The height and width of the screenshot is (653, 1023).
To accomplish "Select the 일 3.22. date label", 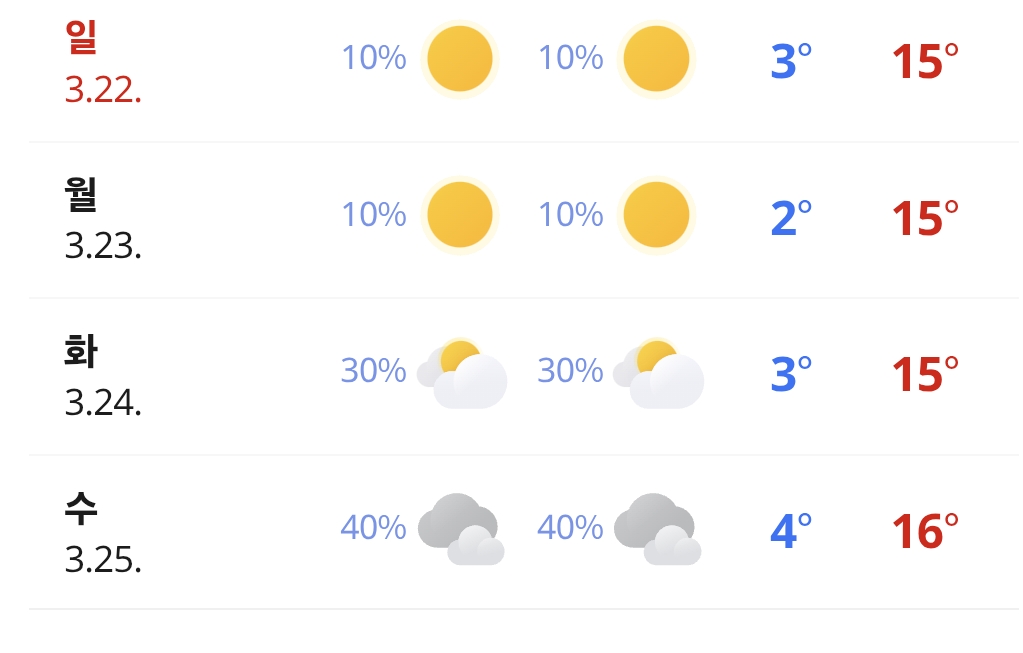I will [102, 63].
